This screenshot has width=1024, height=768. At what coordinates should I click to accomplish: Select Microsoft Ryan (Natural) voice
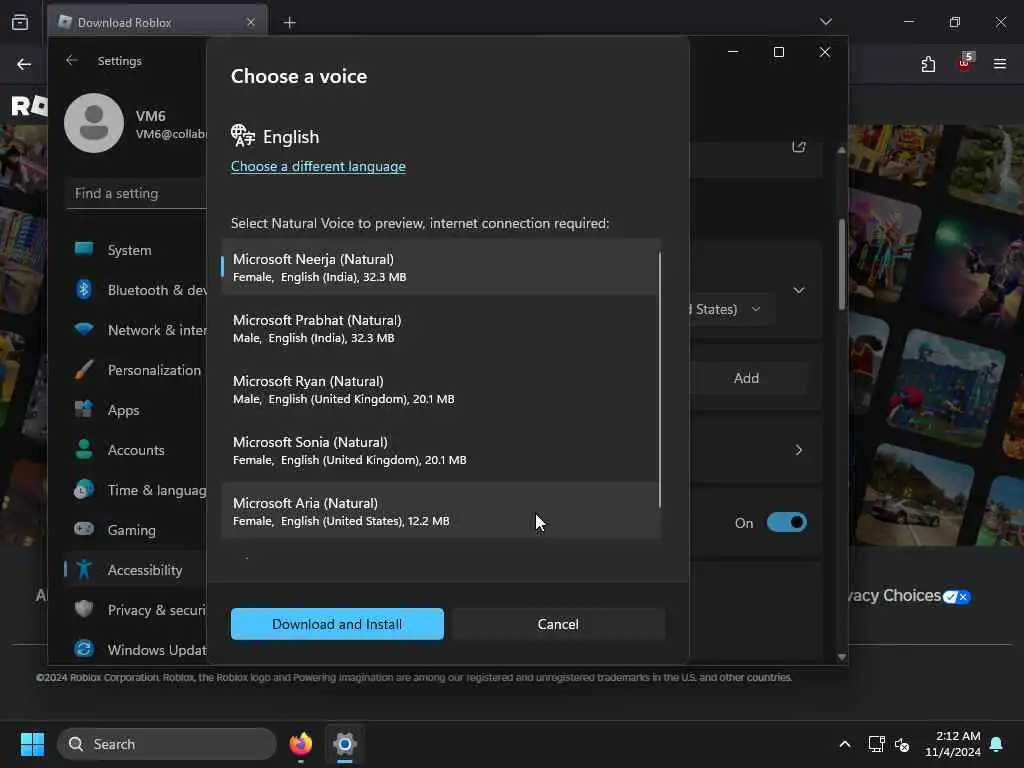(x=440, y=389)
